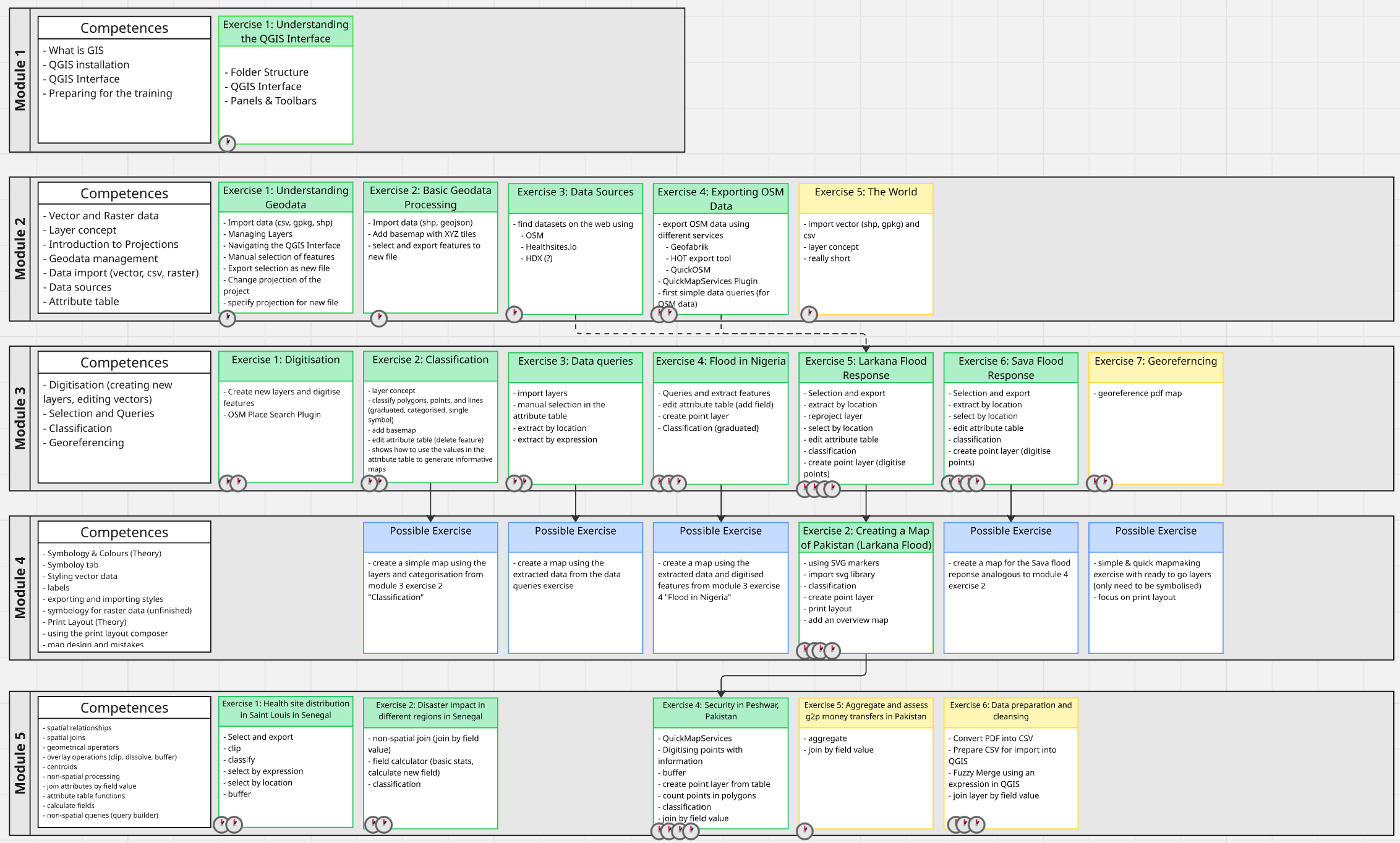This screenshot has height=843, width=1400.
Task: Click the clock icon under Module 1 Exercise 1
Action: (x=228, y=143)
